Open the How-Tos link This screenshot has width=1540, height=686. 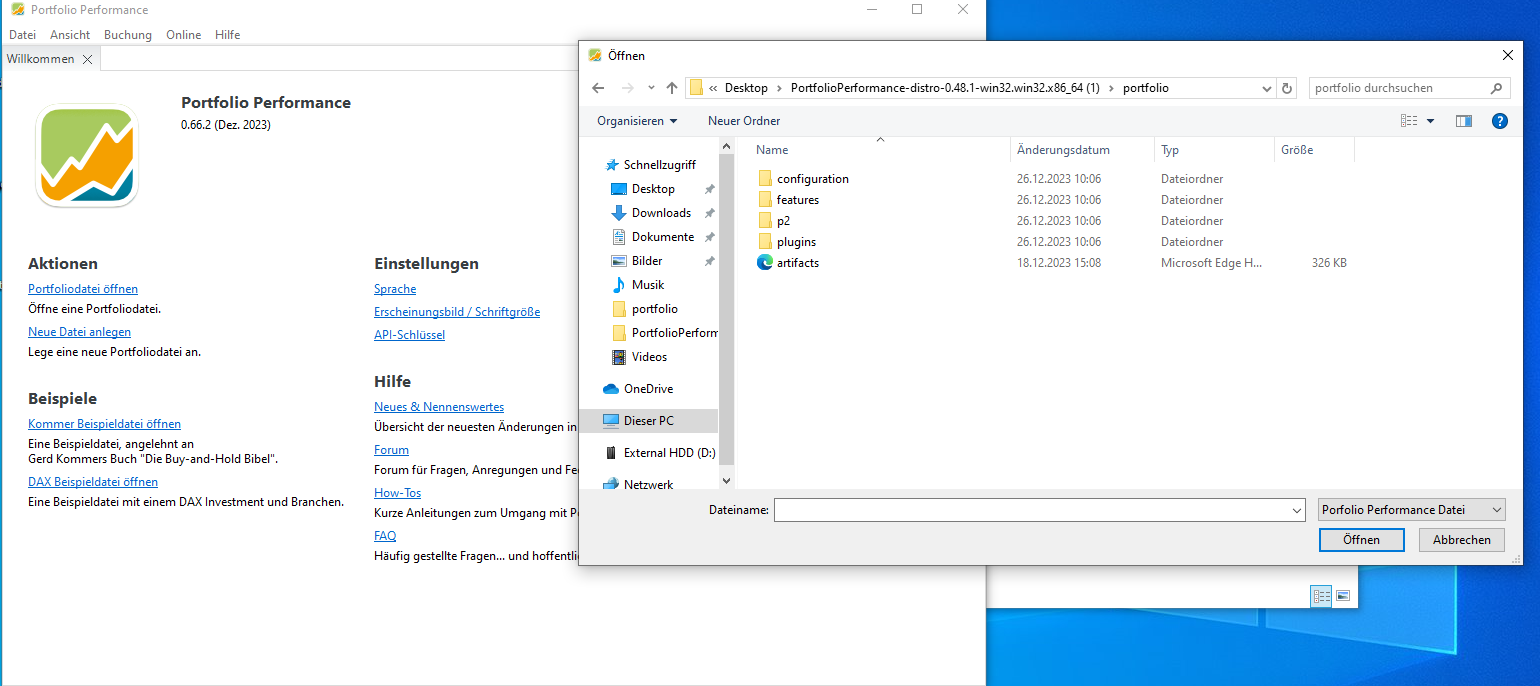[x=398, y=493]
